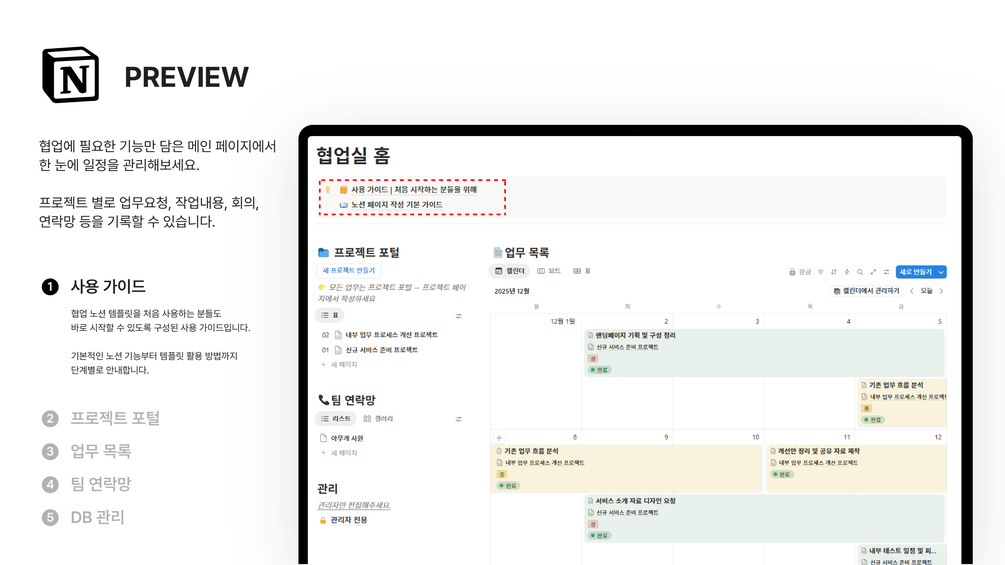This screenshot has height=565, width=1005.
Task: Click 캘린더에서 관리하기 button
Action: point(866,291)
